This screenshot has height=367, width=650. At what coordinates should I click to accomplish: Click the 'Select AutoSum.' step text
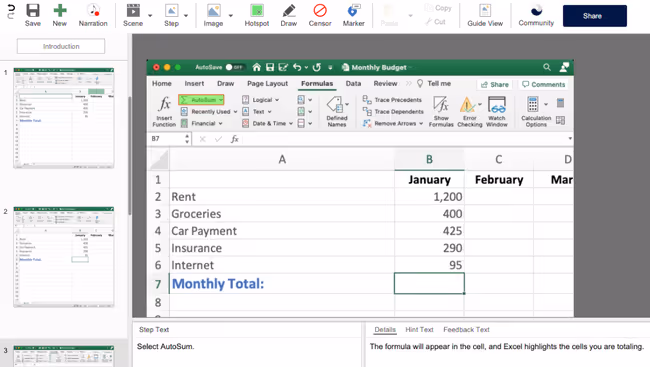click(165, 346)
